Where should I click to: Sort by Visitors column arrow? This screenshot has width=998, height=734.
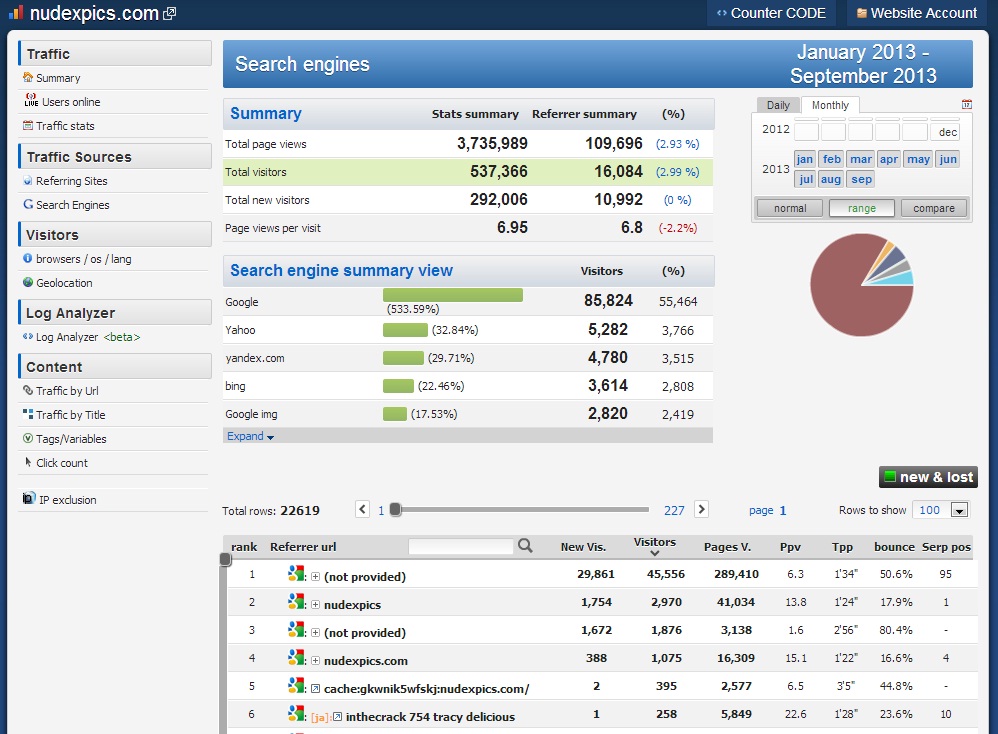pos(654,553)
